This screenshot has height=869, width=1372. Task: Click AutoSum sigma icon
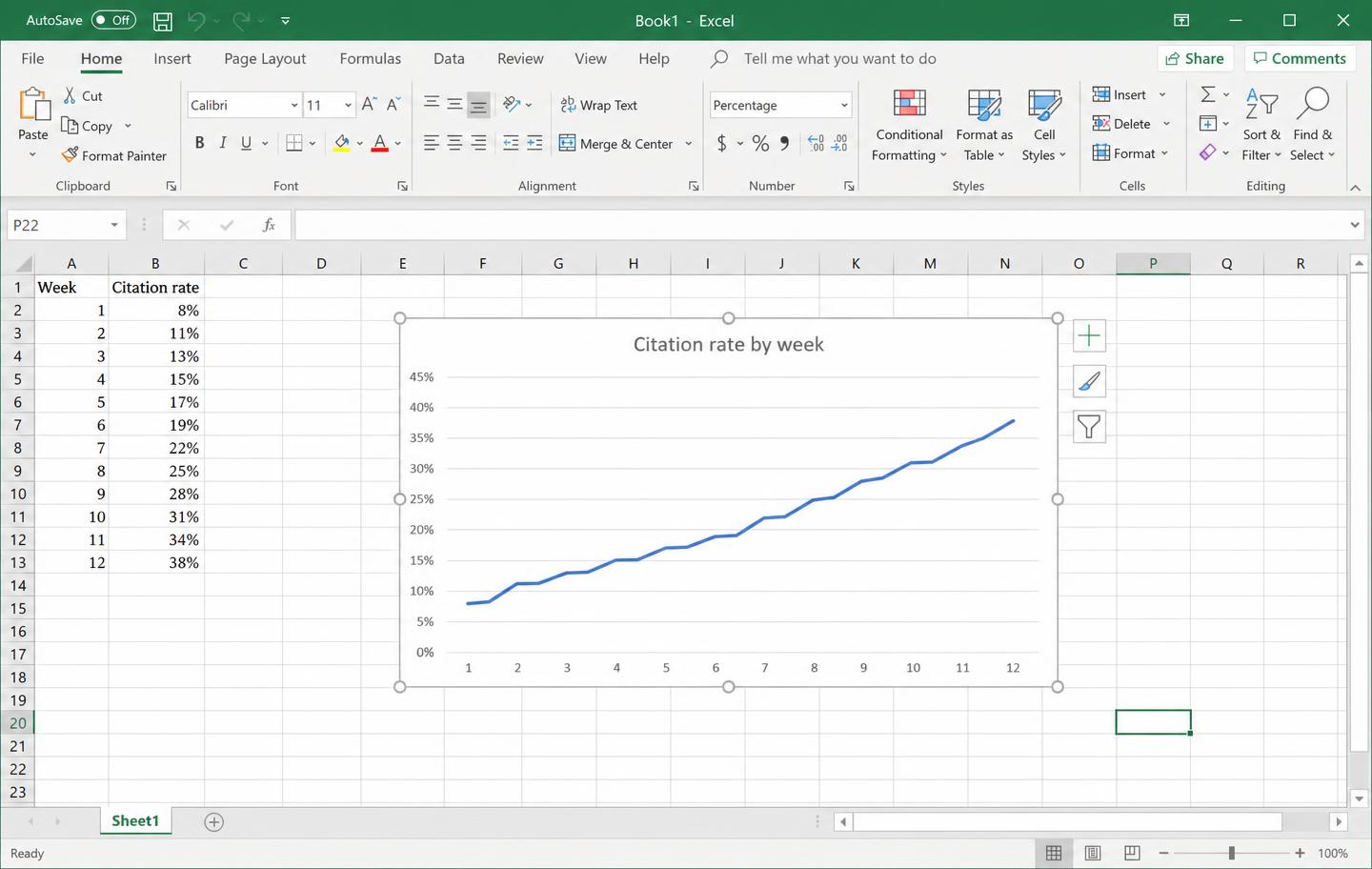click(x=1207, y=94)
